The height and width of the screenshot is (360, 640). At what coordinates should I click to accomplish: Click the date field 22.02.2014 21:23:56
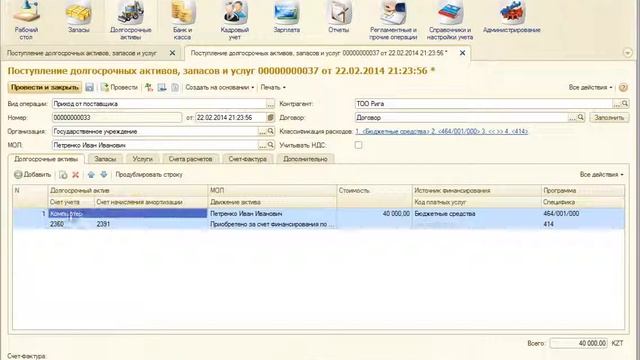(x=231, y=118)
